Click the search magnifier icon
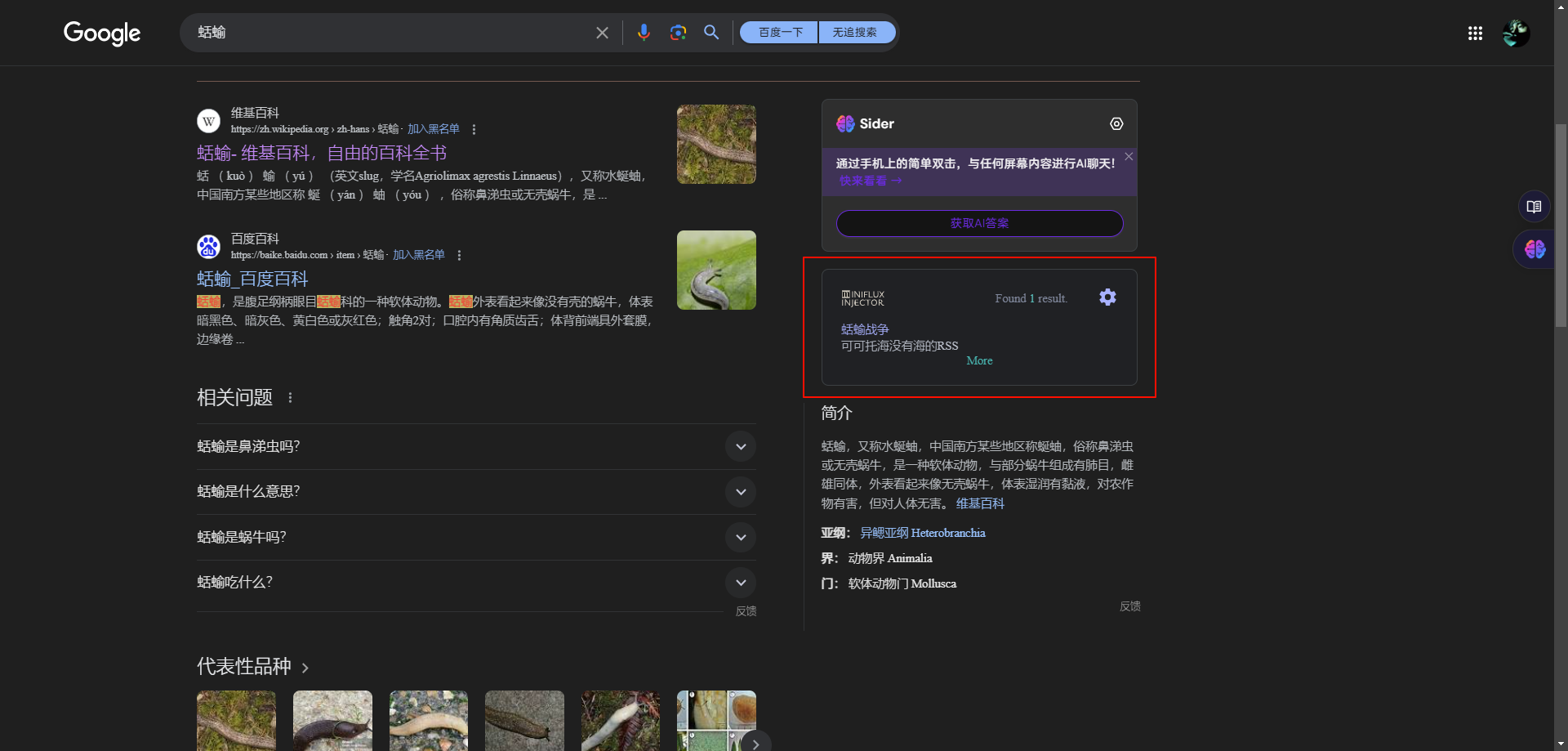 (x=710, y=33)
